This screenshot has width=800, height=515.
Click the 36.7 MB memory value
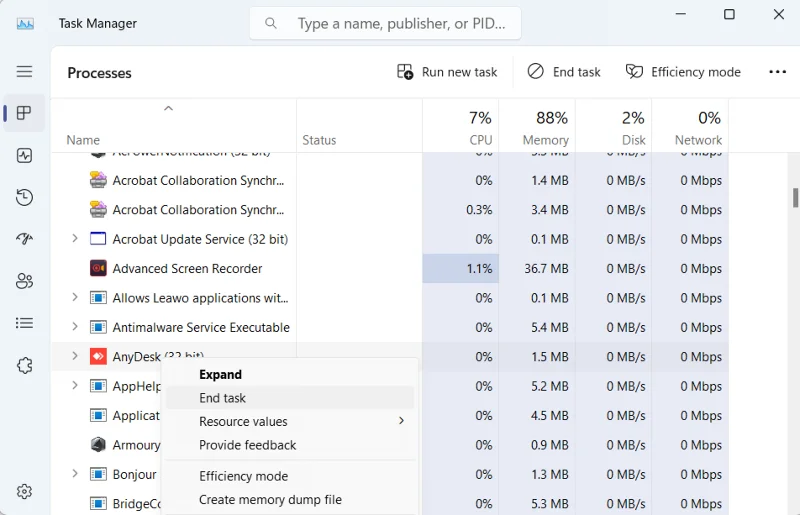click(546, 268)
